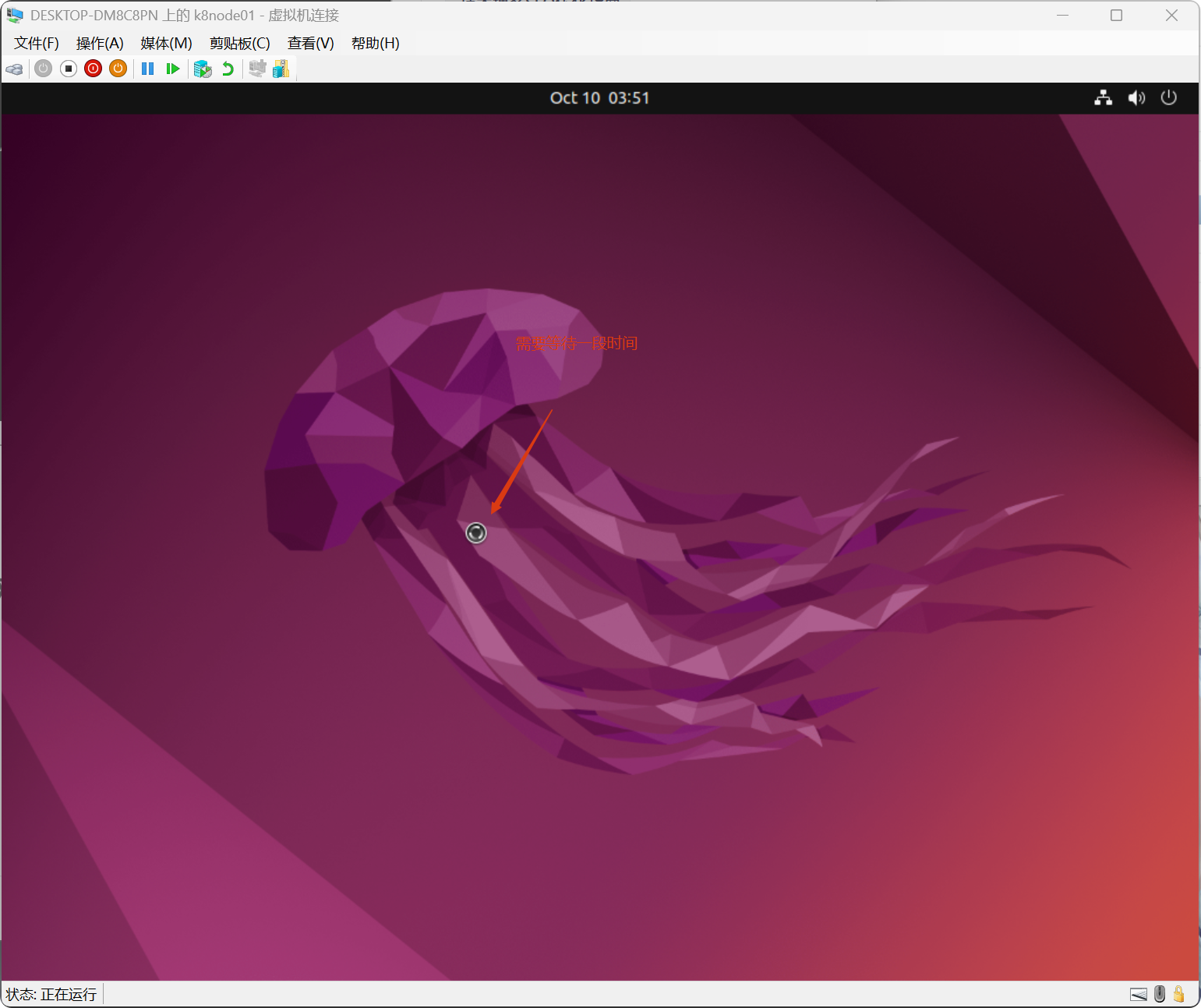Image resolution: width=1201 pixels, height=1008 pixels.
Task: Create a checkpoint with the toolbar icon
Action: 203,69
